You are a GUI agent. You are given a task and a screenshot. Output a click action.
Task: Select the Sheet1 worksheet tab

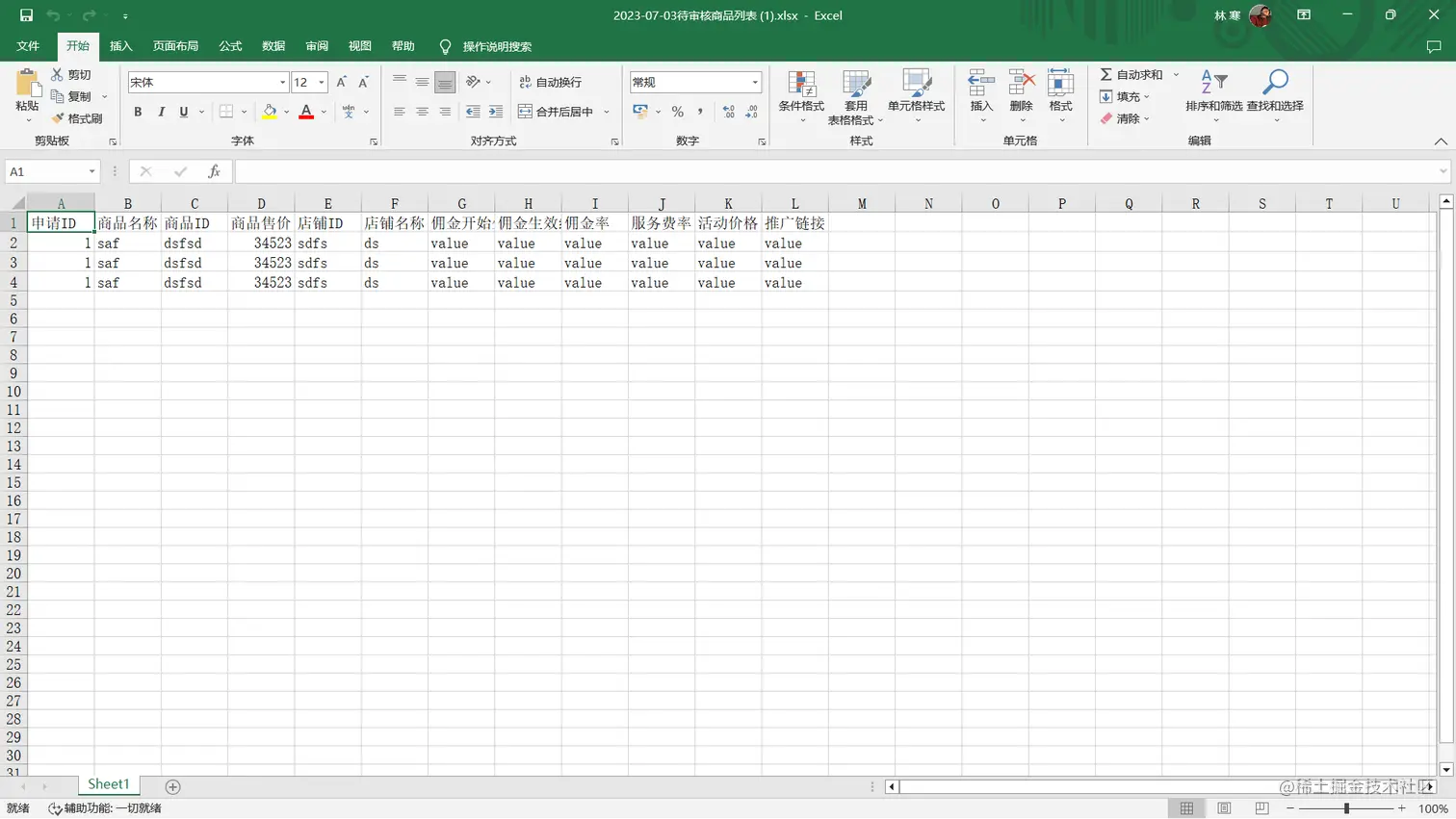pos(108,785)
